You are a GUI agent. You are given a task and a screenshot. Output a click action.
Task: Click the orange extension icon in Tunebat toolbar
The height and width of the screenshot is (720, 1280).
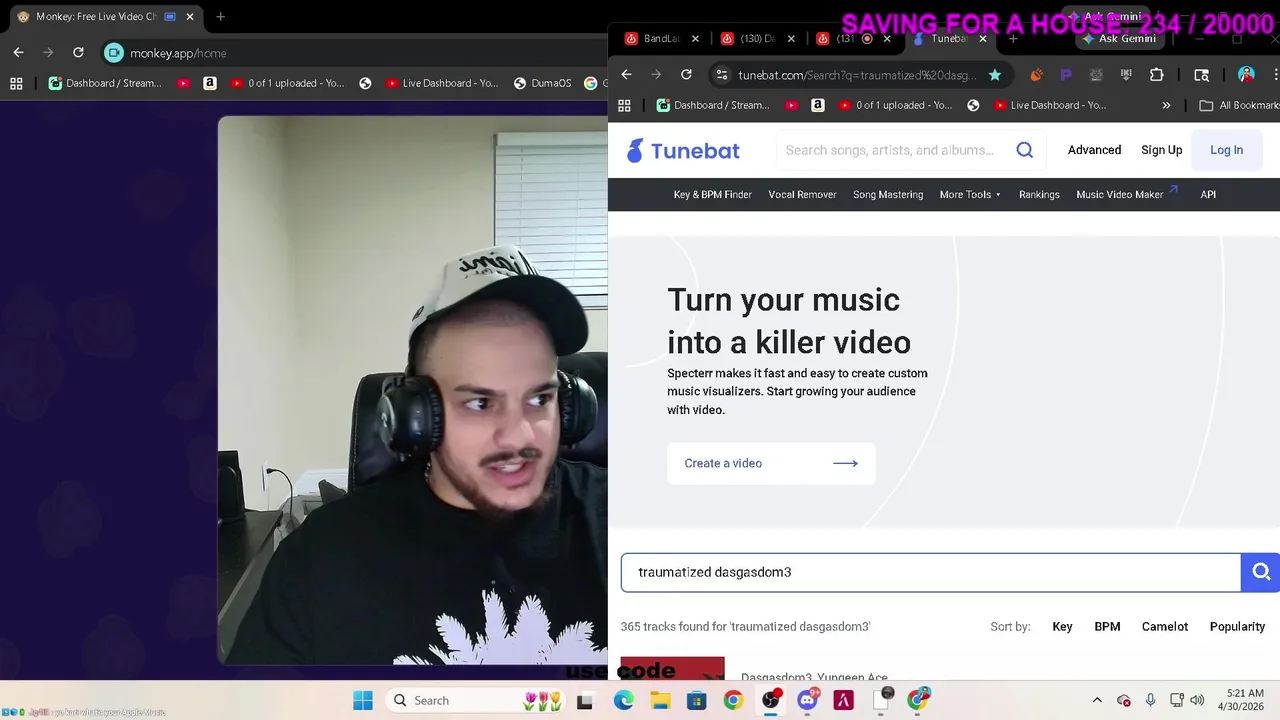[1036, 75]
